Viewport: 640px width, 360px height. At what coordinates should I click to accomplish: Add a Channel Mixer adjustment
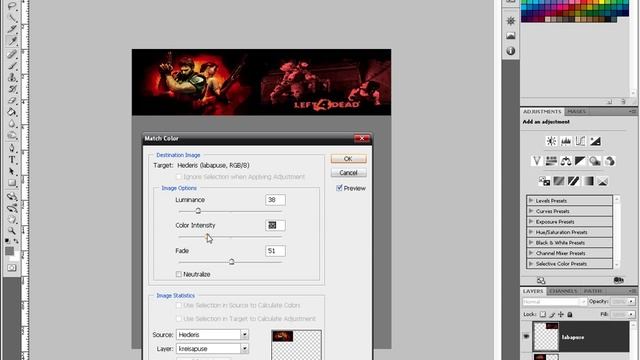[x=610, y=161]
